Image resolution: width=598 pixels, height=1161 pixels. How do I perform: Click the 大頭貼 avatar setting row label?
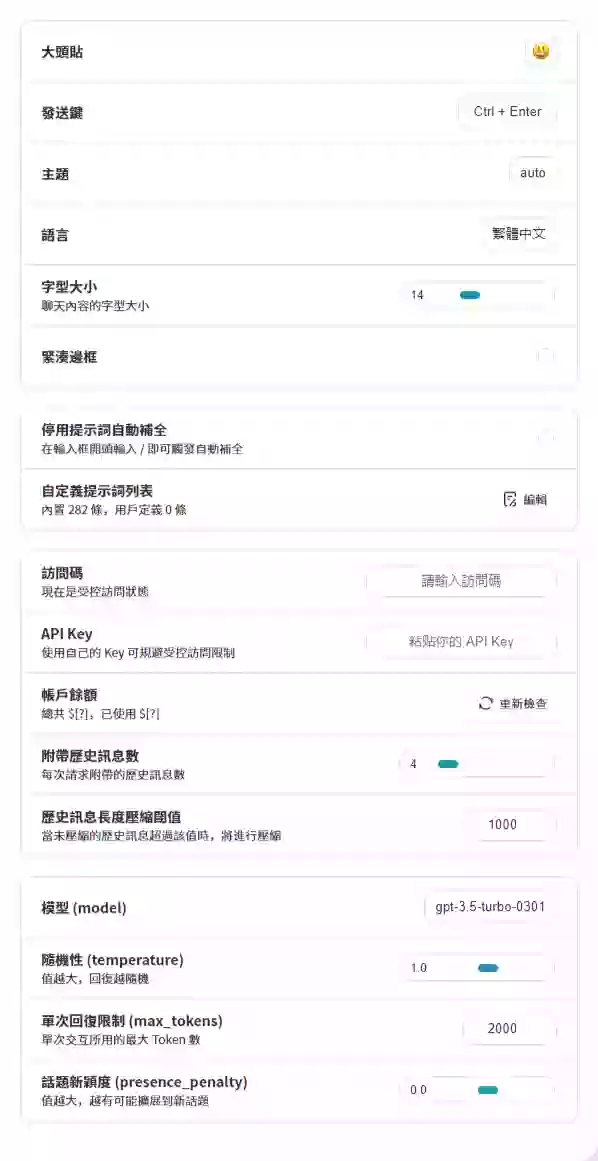(x=61, y=53)
